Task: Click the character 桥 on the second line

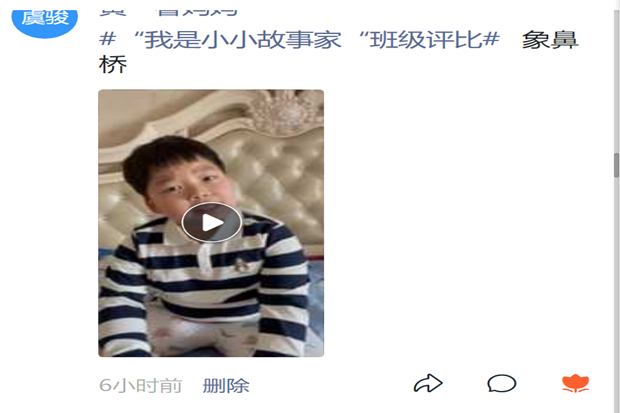Action: click(x=113, y=64)
